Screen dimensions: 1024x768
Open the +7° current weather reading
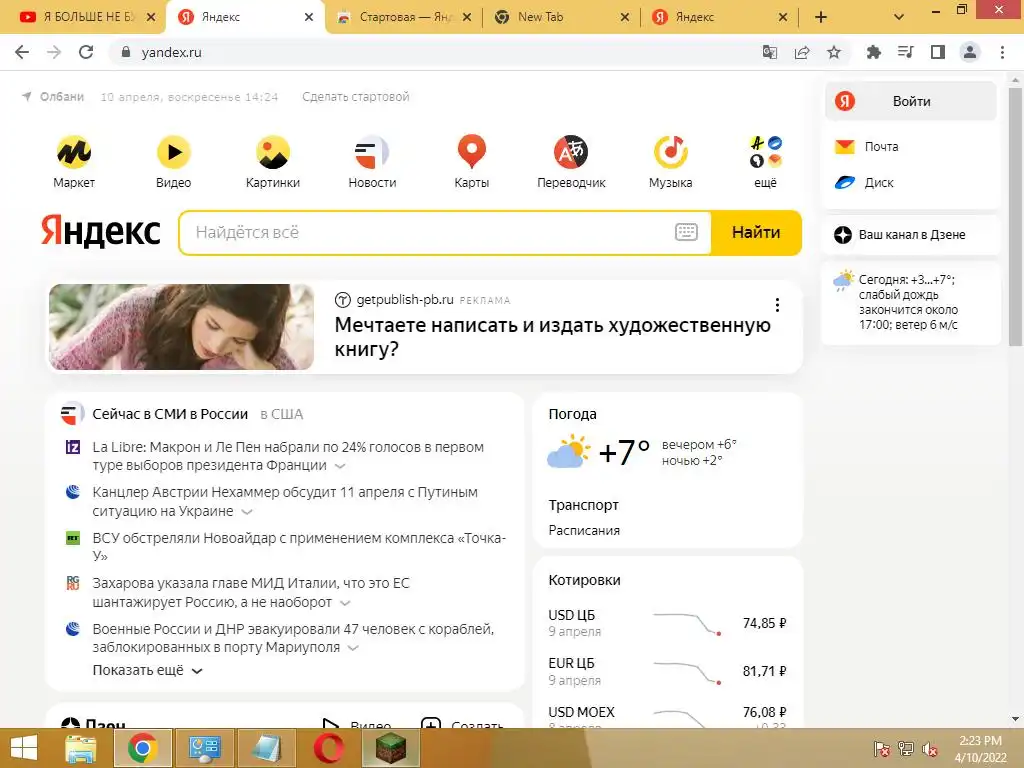[x=624, y=452]
